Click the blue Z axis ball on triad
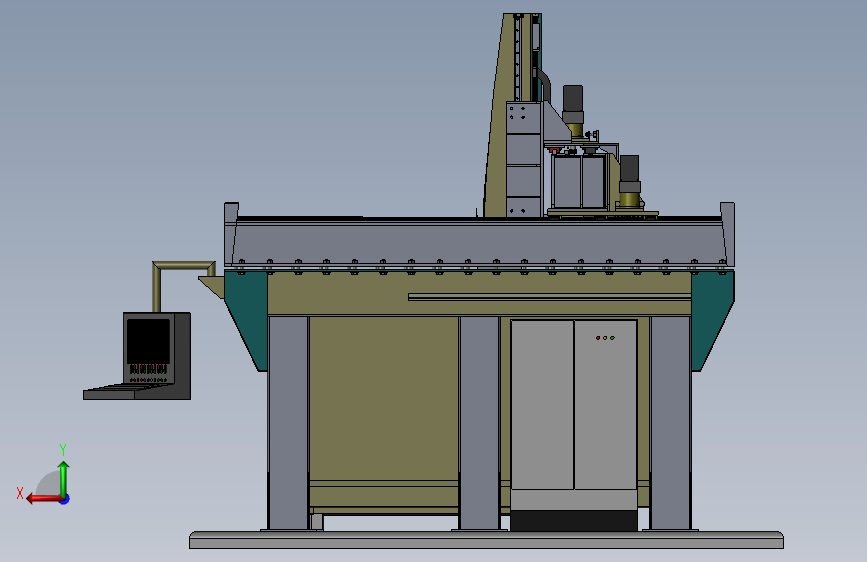The height and width of the screenshot is (562, 867). [x=65, y=500]
